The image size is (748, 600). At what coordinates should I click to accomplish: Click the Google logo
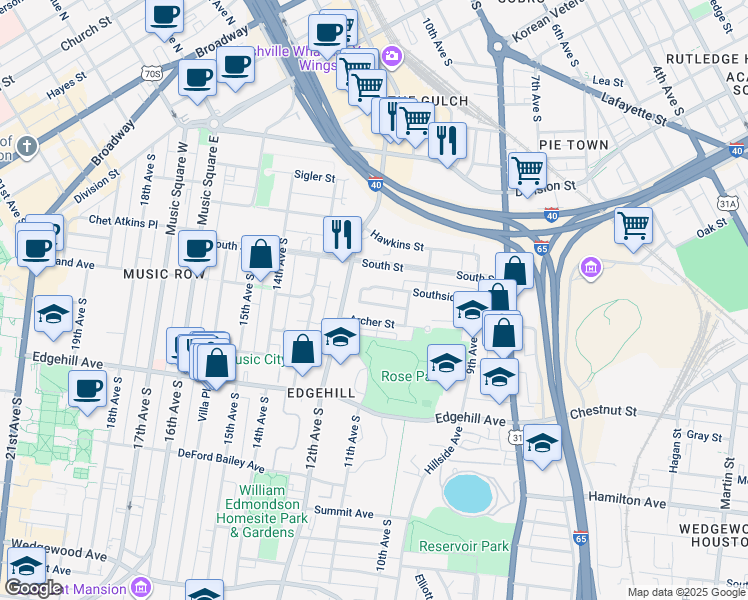click(x=33, y=587)
